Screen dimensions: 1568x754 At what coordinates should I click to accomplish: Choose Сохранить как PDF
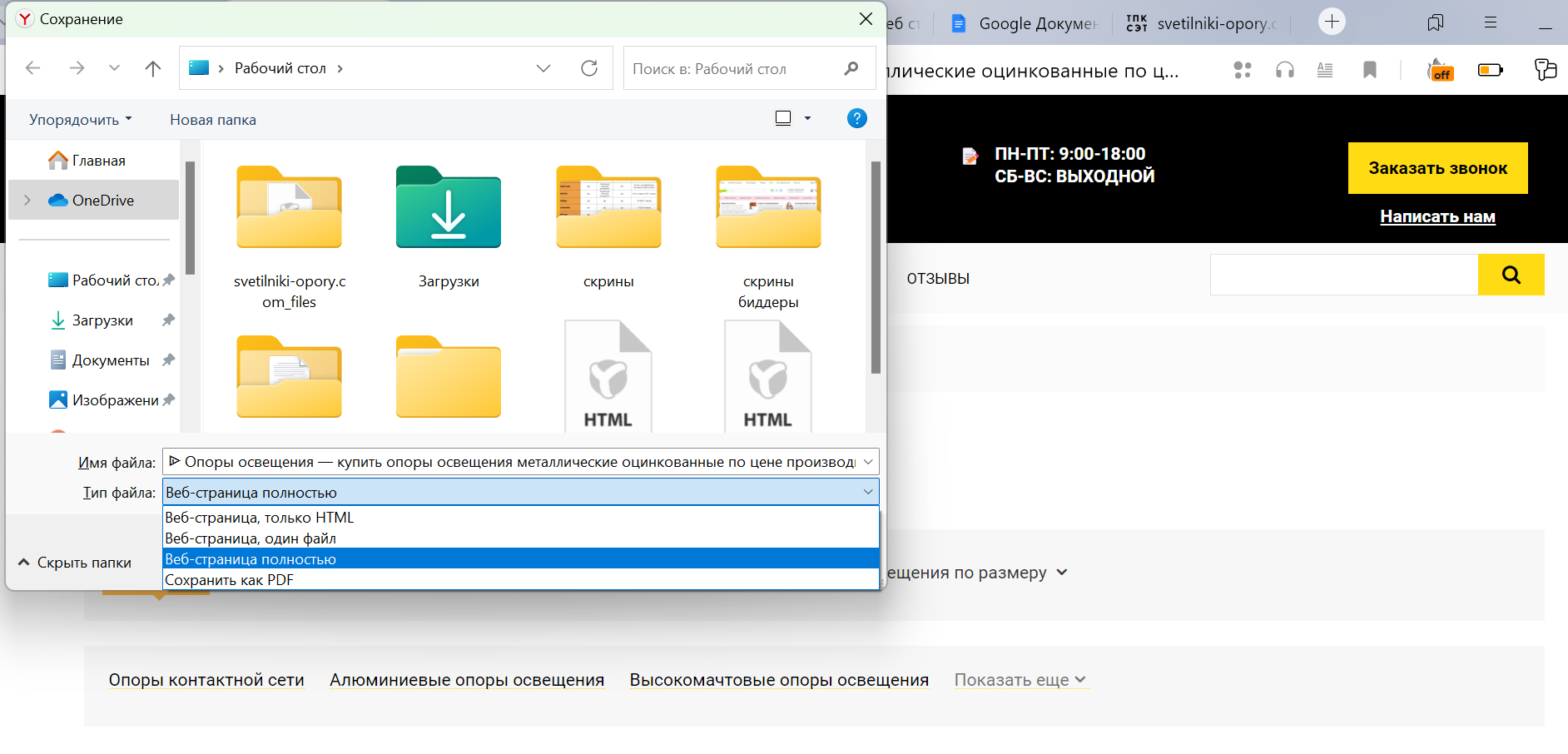pos(521,580)
